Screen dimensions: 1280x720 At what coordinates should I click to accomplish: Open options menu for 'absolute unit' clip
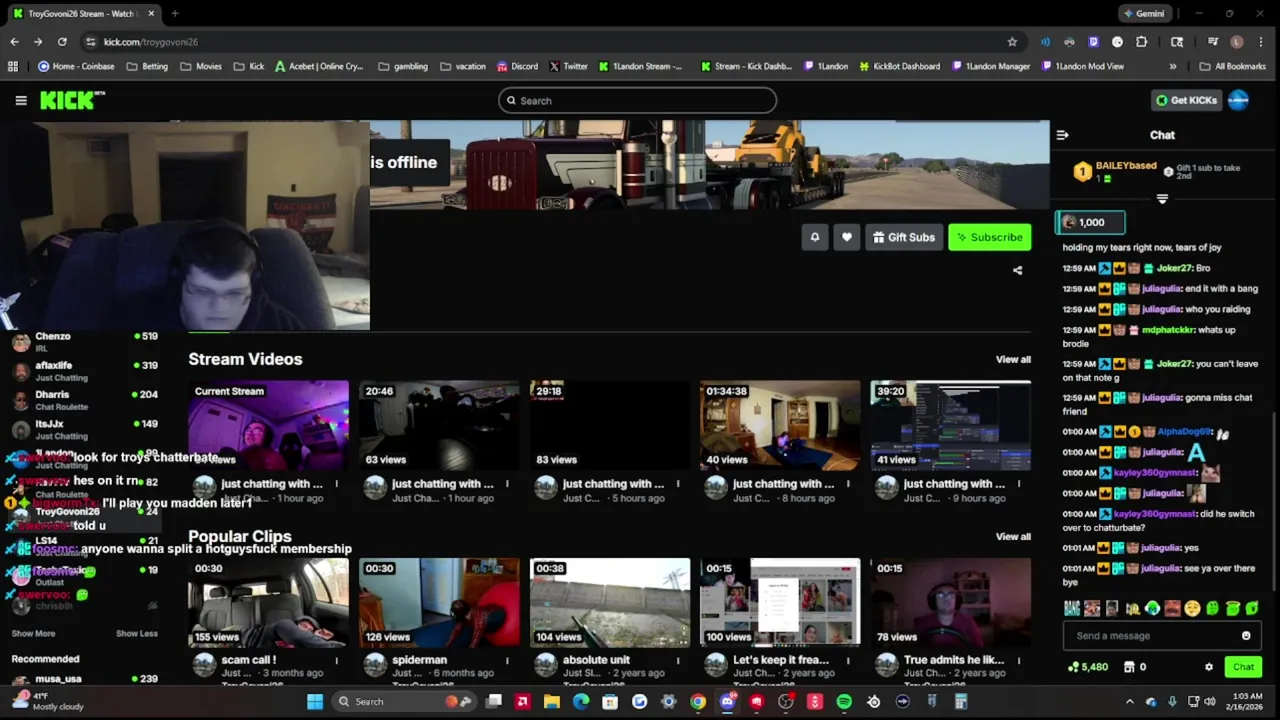point(677,661)
